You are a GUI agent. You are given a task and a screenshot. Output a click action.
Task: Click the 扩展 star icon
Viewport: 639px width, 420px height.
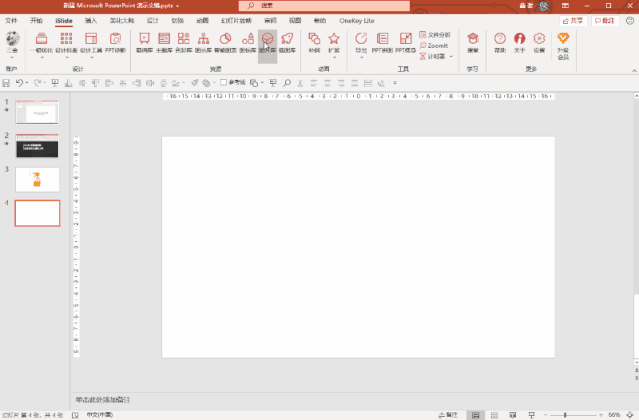pos(334,39)
